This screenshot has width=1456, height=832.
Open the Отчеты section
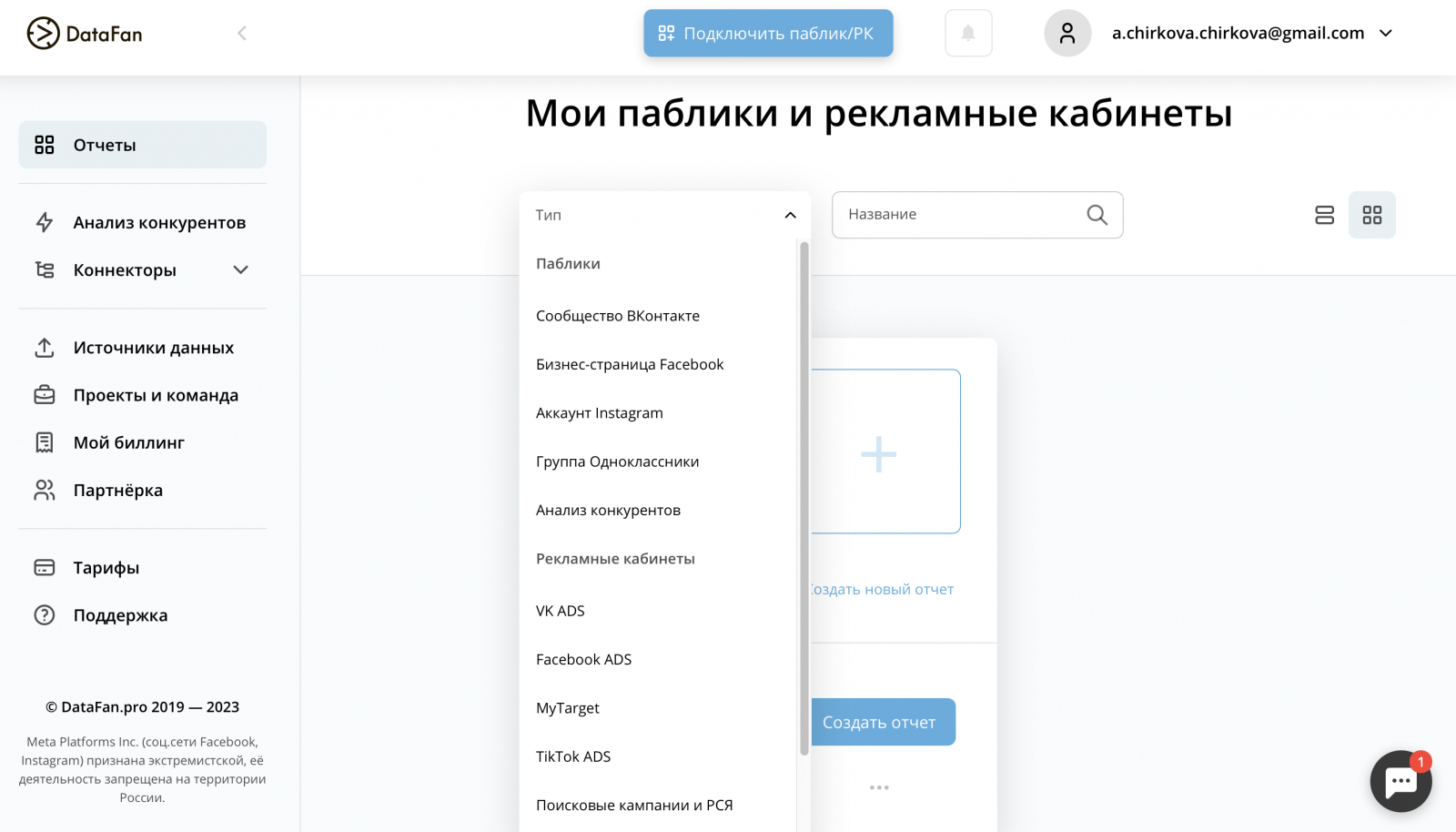143,145
